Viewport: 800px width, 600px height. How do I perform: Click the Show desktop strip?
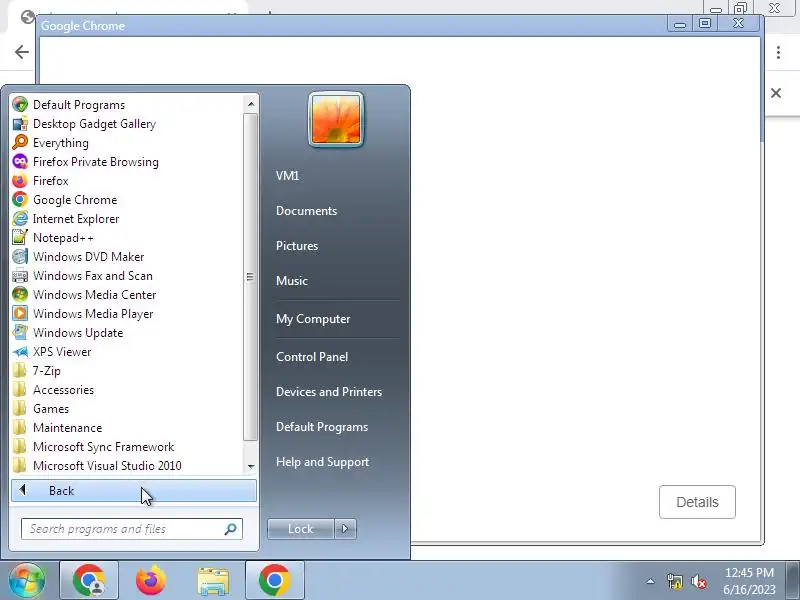click(x=793, y=580)
